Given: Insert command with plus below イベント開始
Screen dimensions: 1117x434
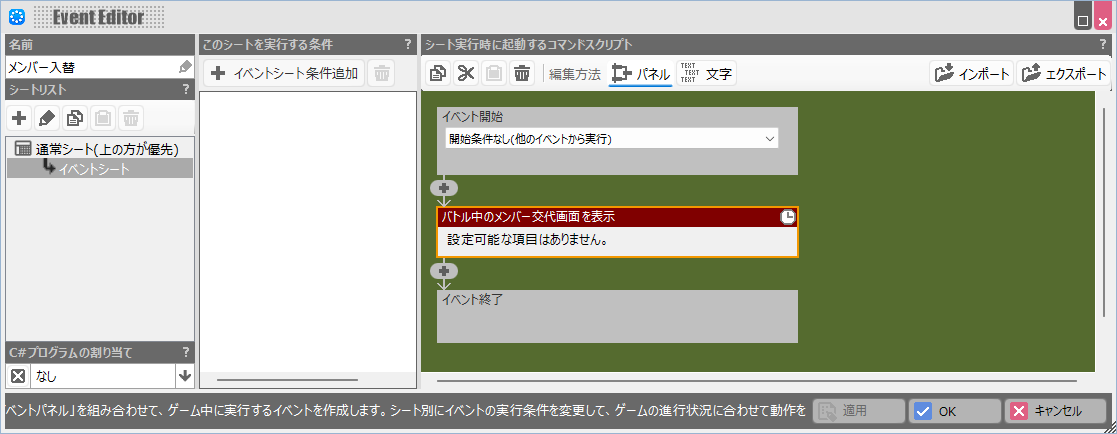Looking at the screenshot, I should tap(444, 188).
